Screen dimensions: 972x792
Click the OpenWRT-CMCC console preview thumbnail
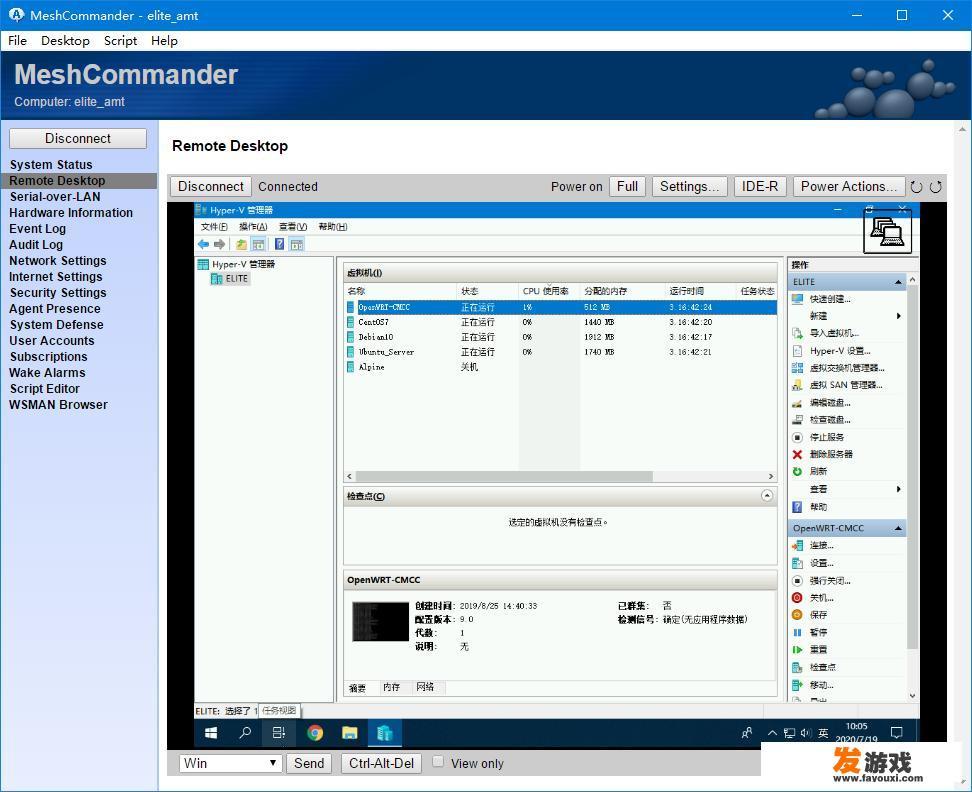pyautogui.click(x=380, y=621)
